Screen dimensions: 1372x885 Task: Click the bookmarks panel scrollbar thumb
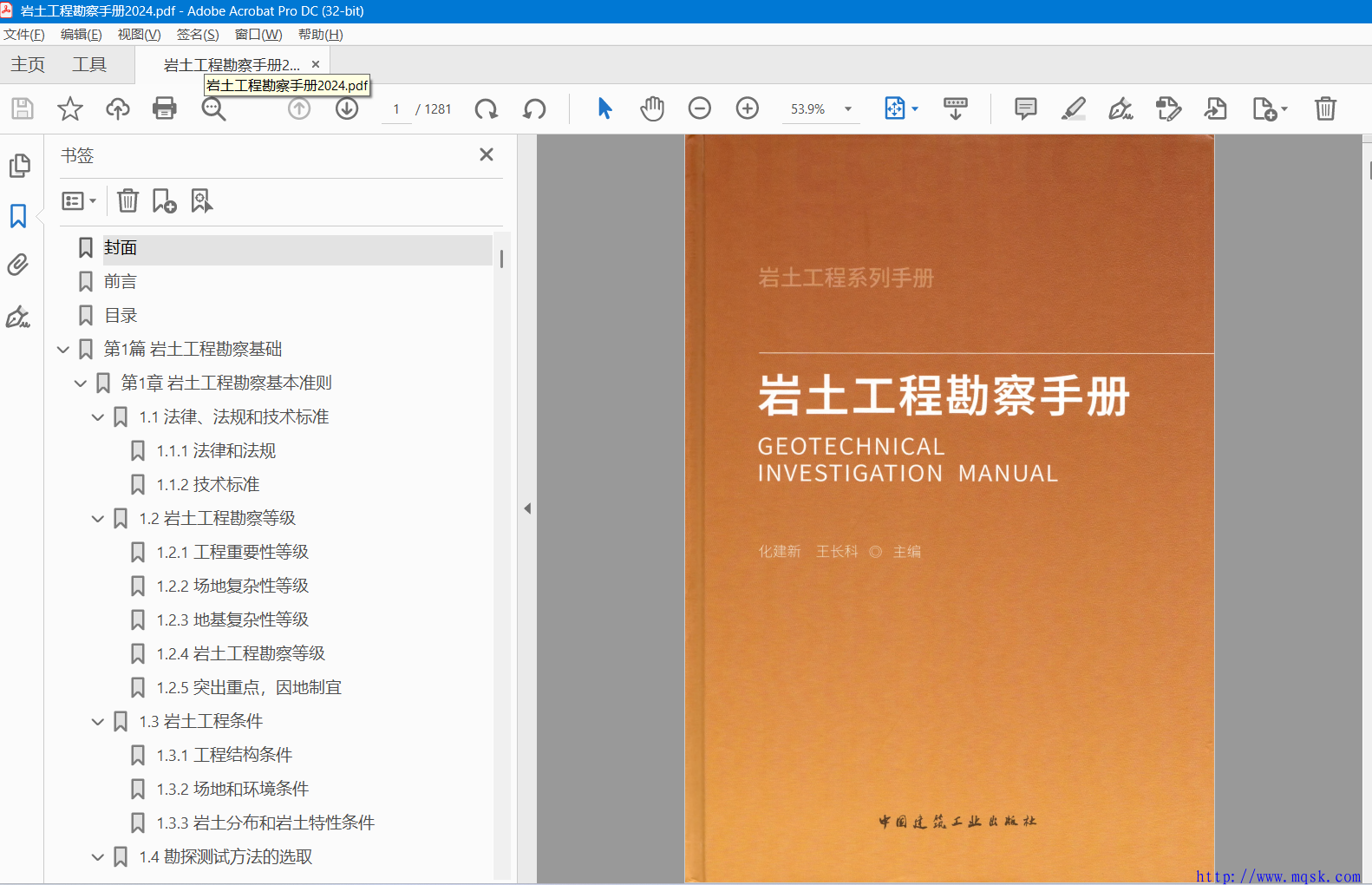pyautogui.click(x=501, y=258)
